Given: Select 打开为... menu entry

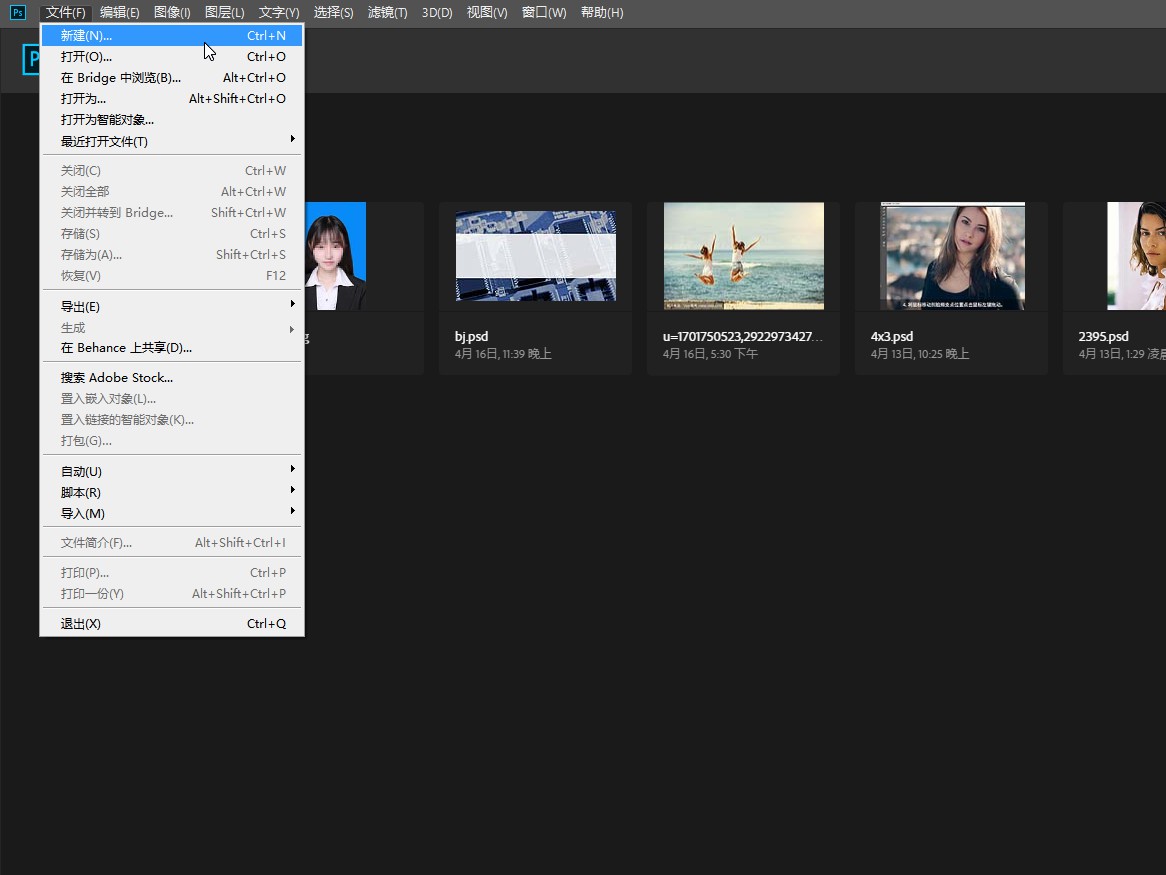Looking at the screenshot, I should click(x=172, y=98).
